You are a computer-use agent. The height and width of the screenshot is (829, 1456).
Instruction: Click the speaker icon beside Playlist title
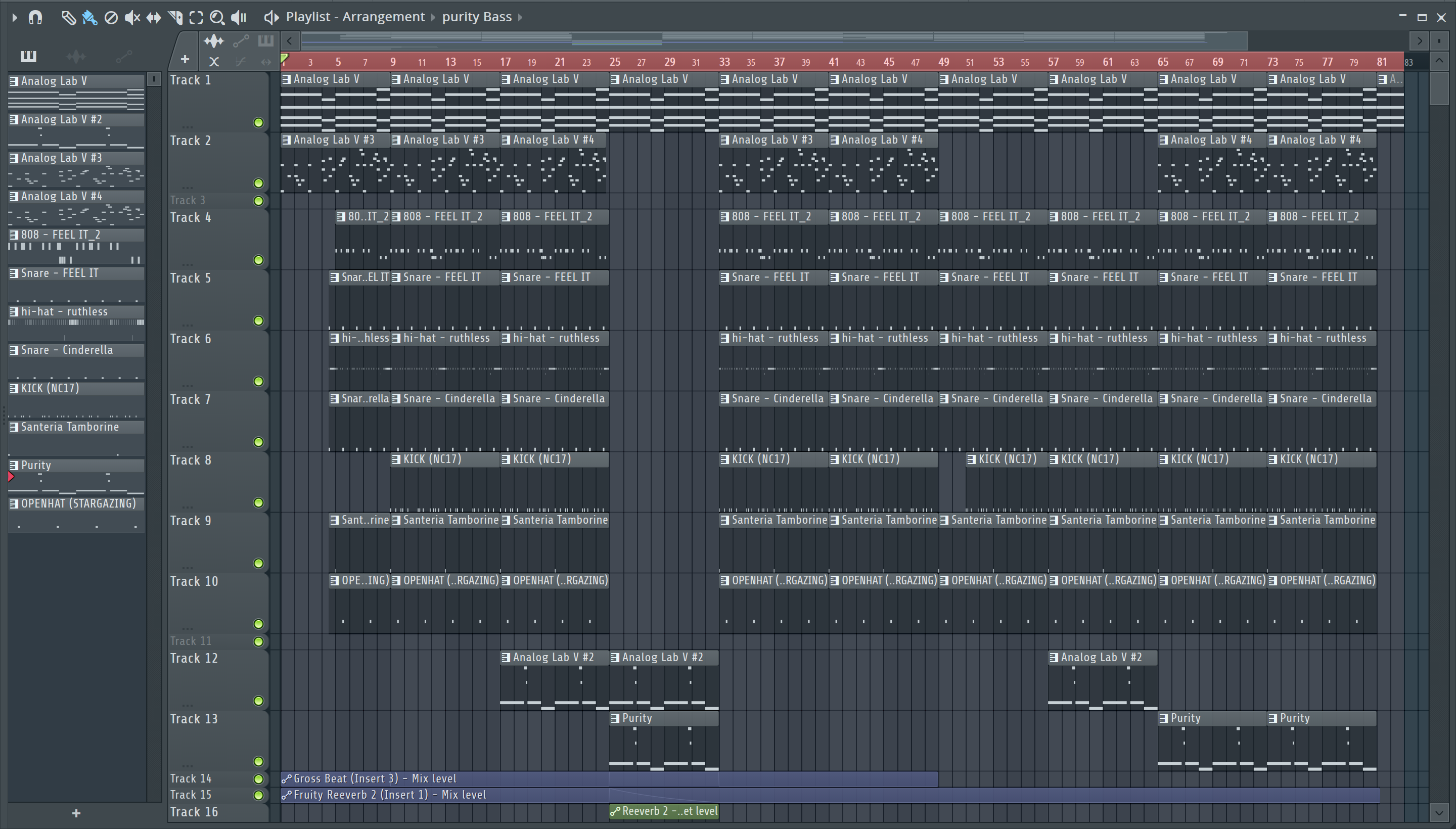271,18
